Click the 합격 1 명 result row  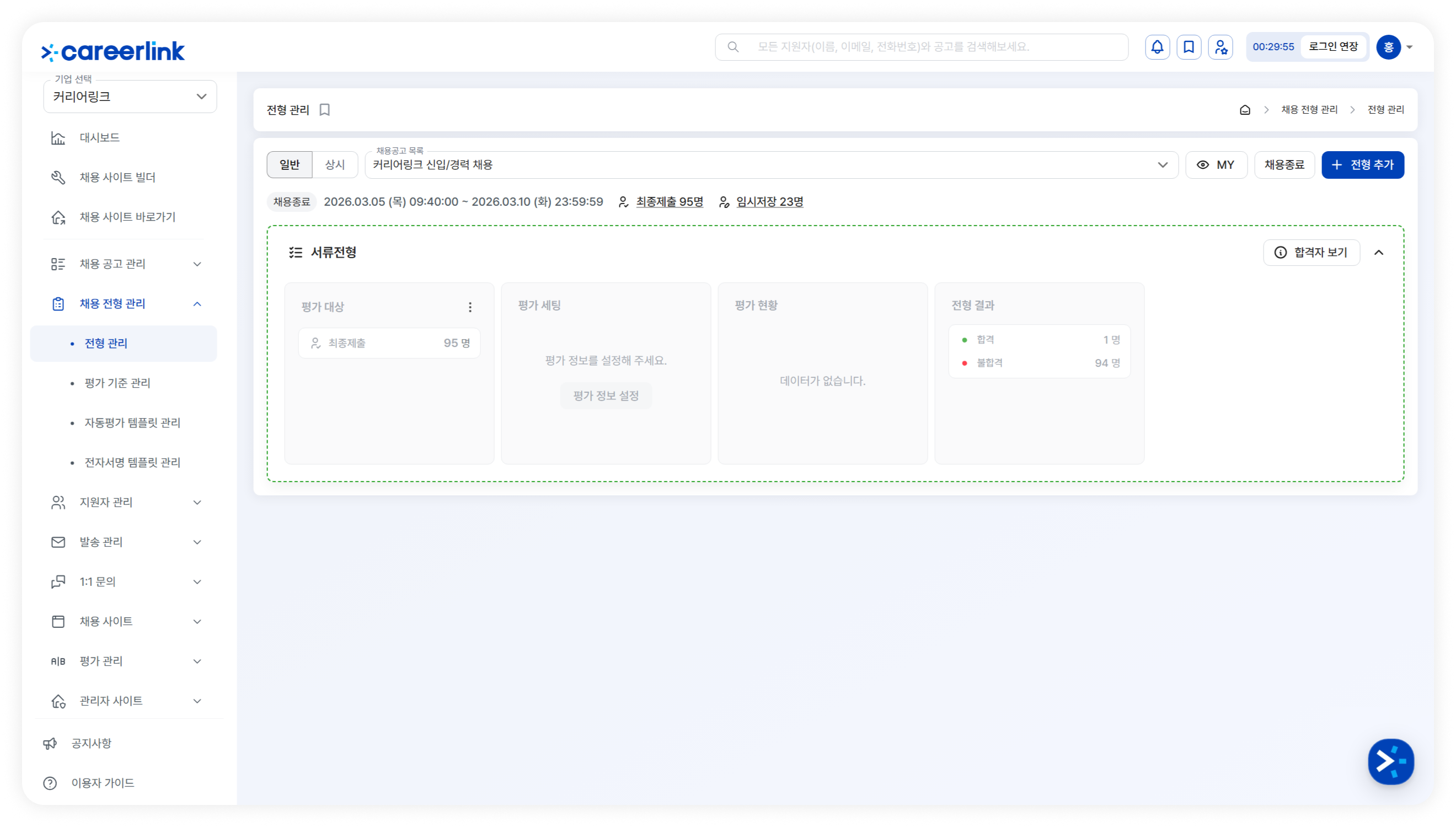(x=1039, y=340)
